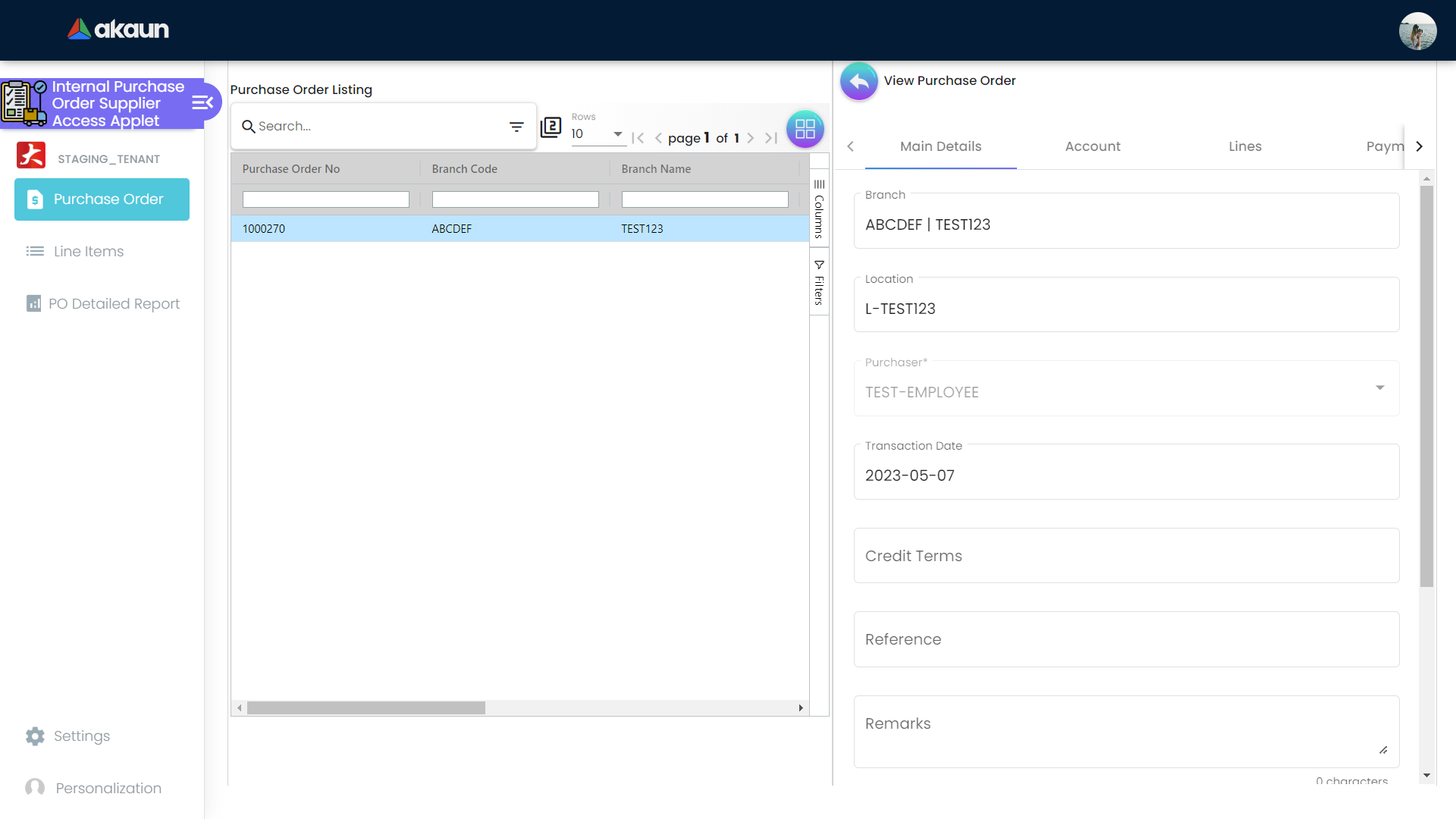Open search filter options icon
This screenshot has width=1456, height=819.
(516, 127)
